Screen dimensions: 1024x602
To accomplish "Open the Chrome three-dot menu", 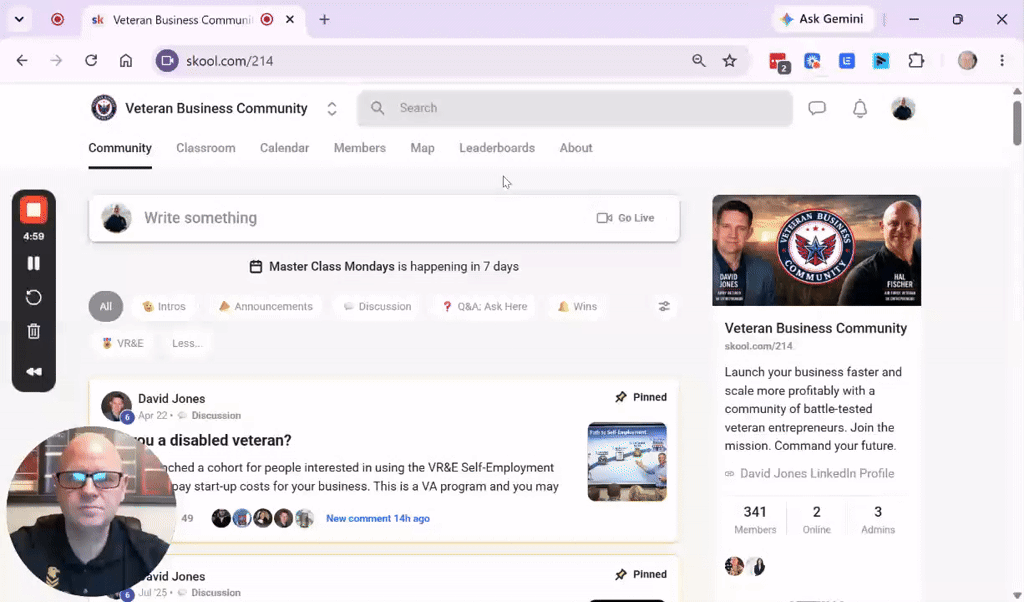I will pyautogui.click(x=1002, y=61).
